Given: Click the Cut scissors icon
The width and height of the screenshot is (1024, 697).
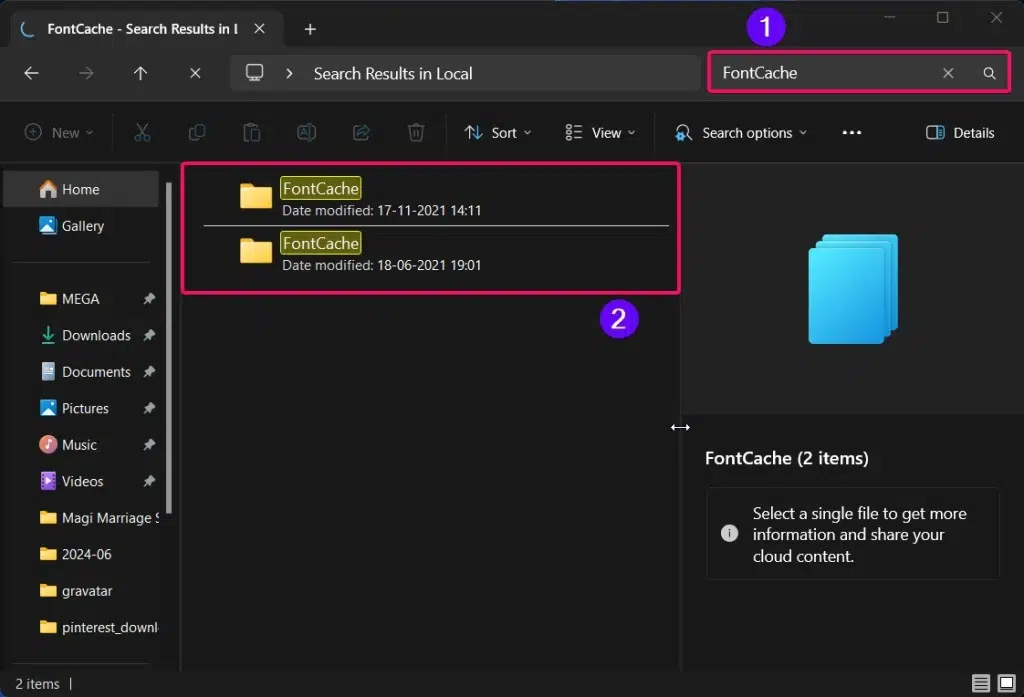Looking at the screenshot, I should 142,133.
